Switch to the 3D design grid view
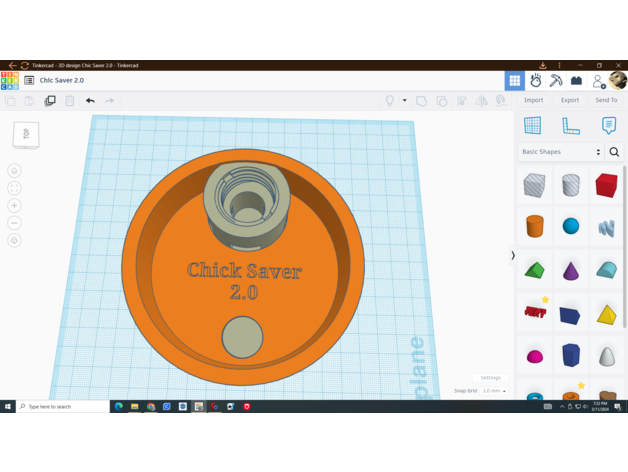The height and width of the screenshot is (472, 628). click(x=515, y=80)
